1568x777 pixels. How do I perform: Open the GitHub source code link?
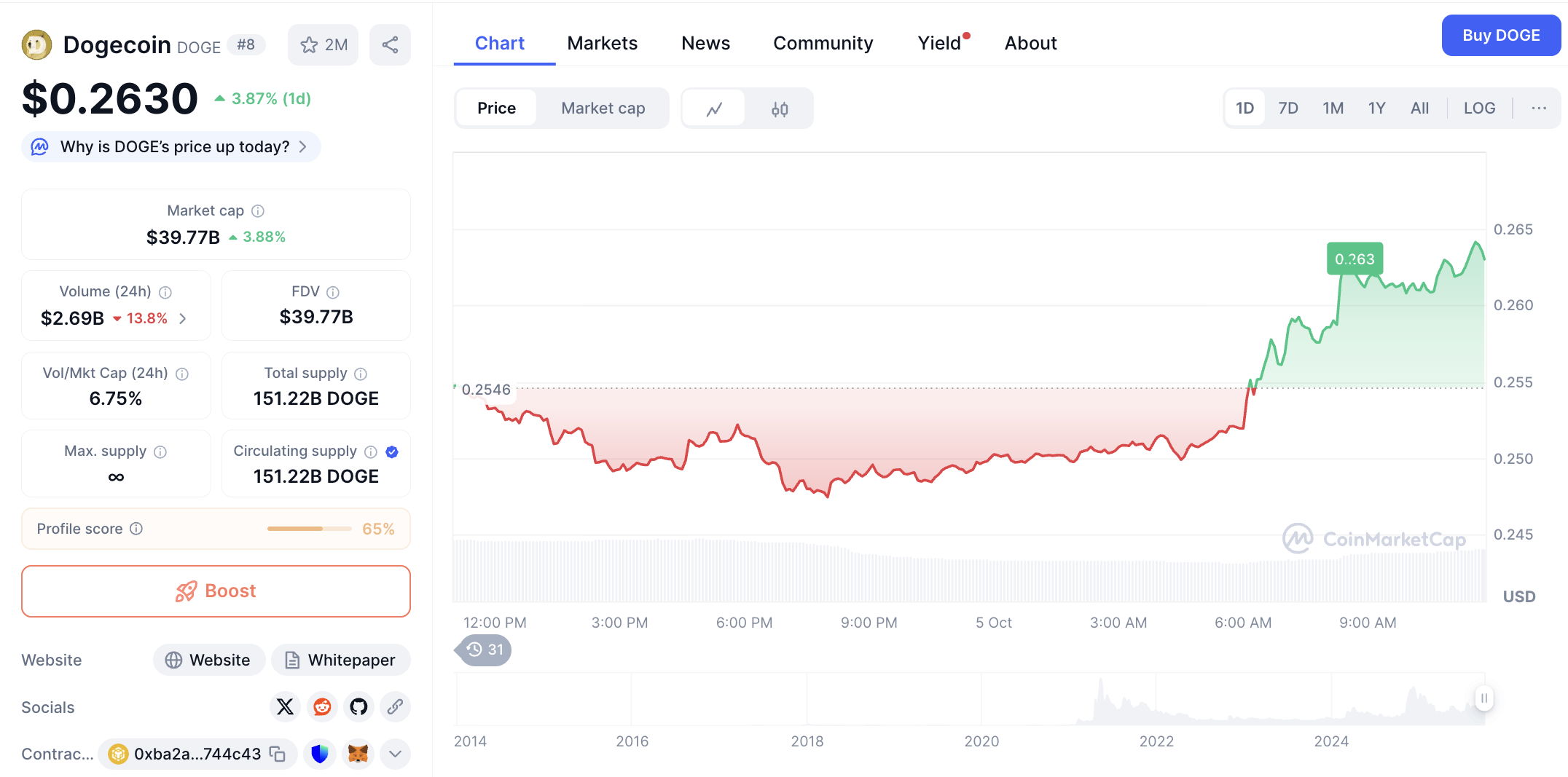point(358,706)
